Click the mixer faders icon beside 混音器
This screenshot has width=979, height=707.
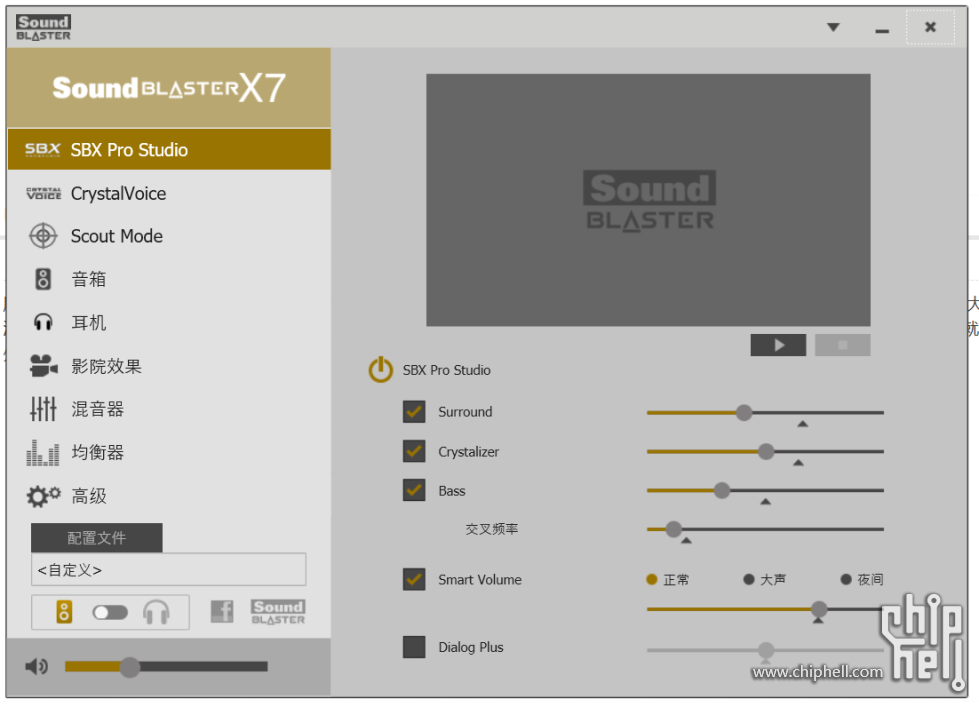[x=43, y=409]
